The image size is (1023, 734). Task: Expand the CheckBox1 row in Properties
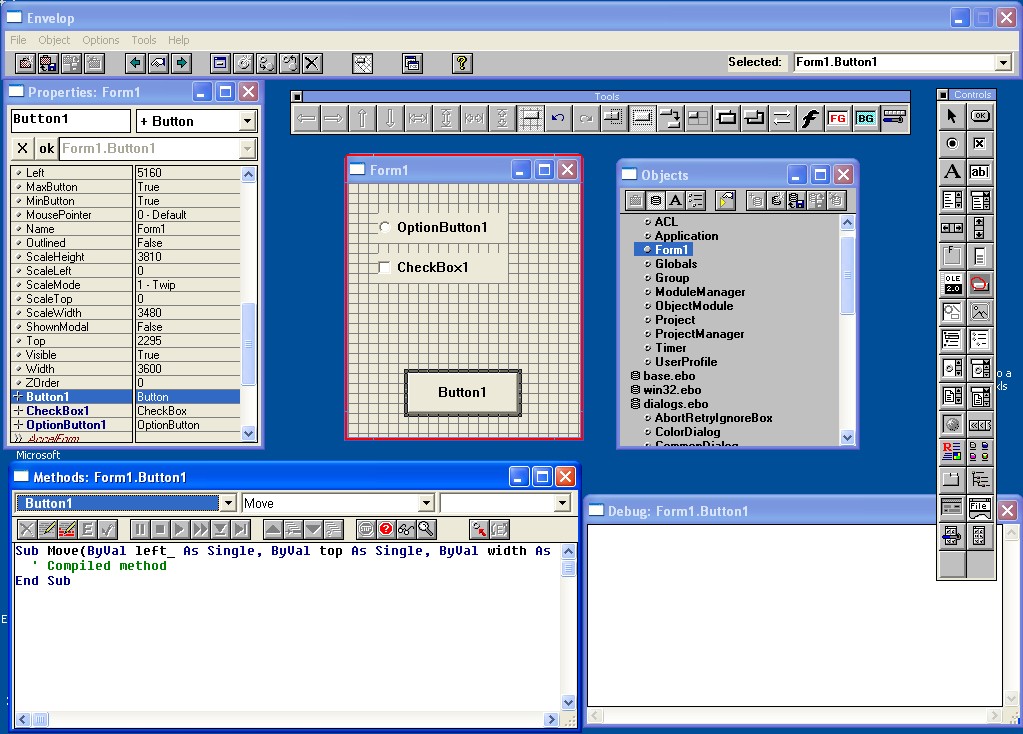(18, 410)
